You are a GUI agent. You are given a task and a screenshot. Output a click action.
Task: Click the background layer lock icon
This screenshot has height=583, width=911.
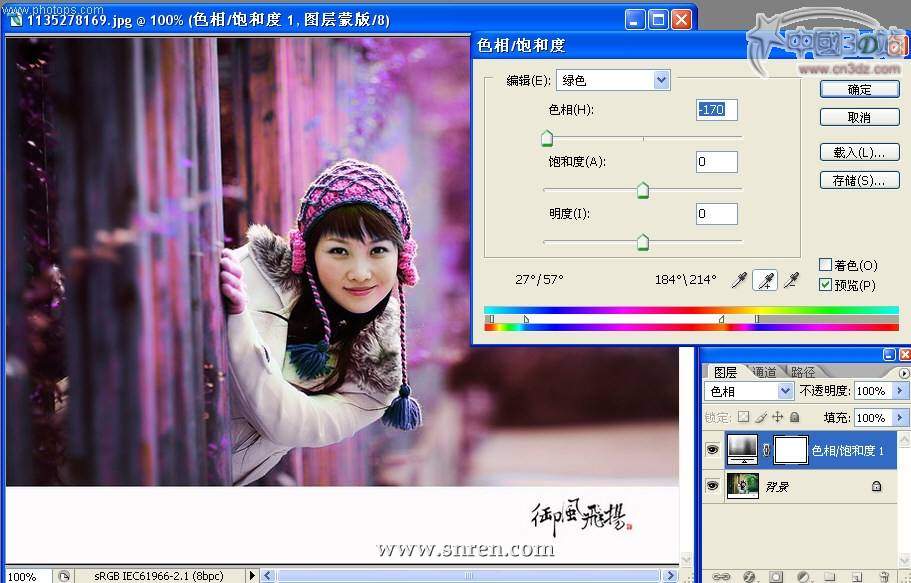(877, 487)
